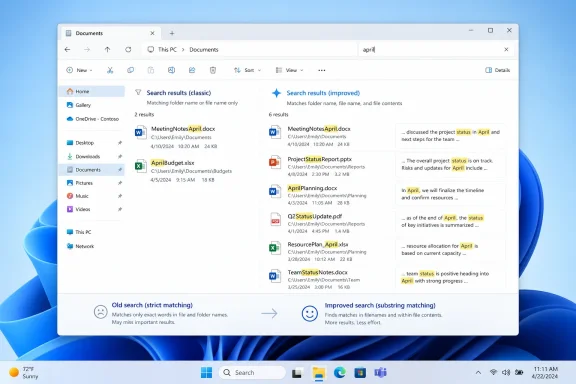The image size is (576, 384).
Task: Click the taskbar Search box
Action: [252, 373]
